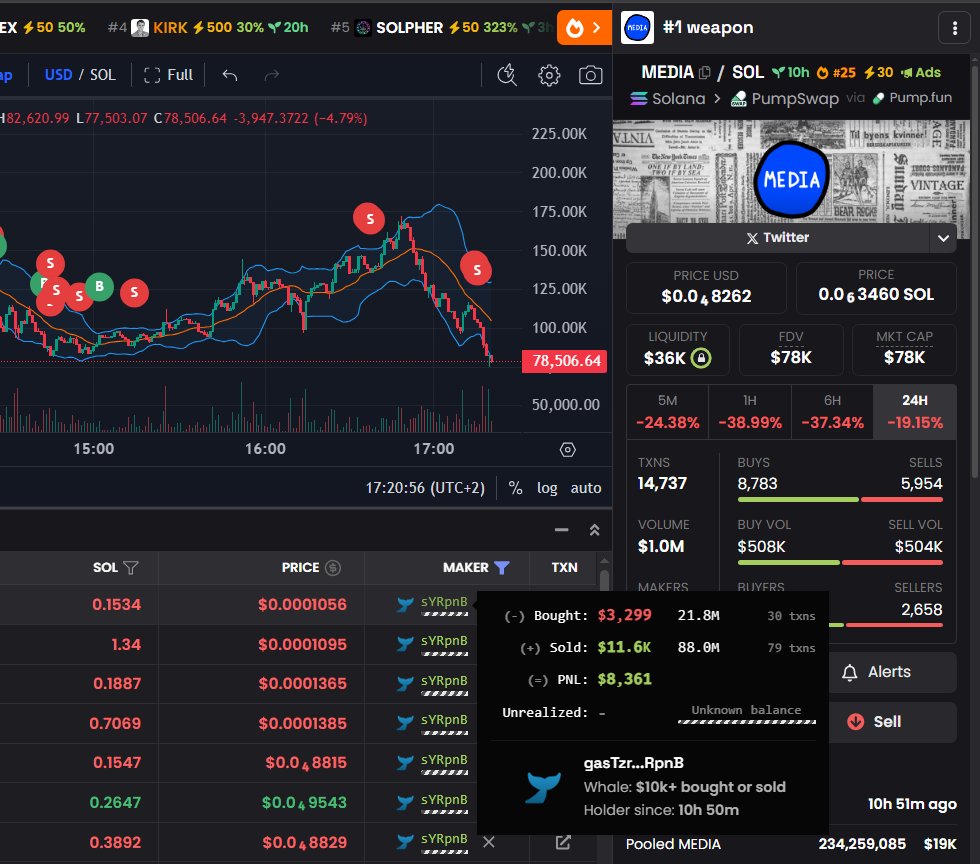
Task: Remove maker filter X in 0.3892 row
Action: 489,842
